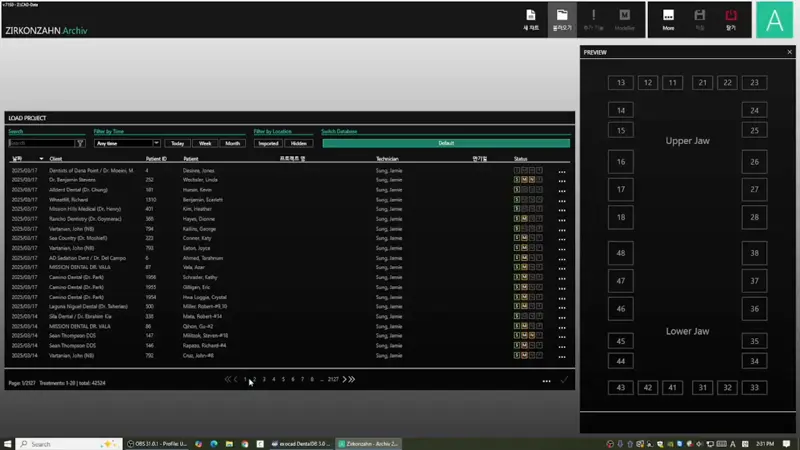Switch to exocad DentalDB in the taskbar
This screenshot has width=800, height=450.
click(301, 444)
